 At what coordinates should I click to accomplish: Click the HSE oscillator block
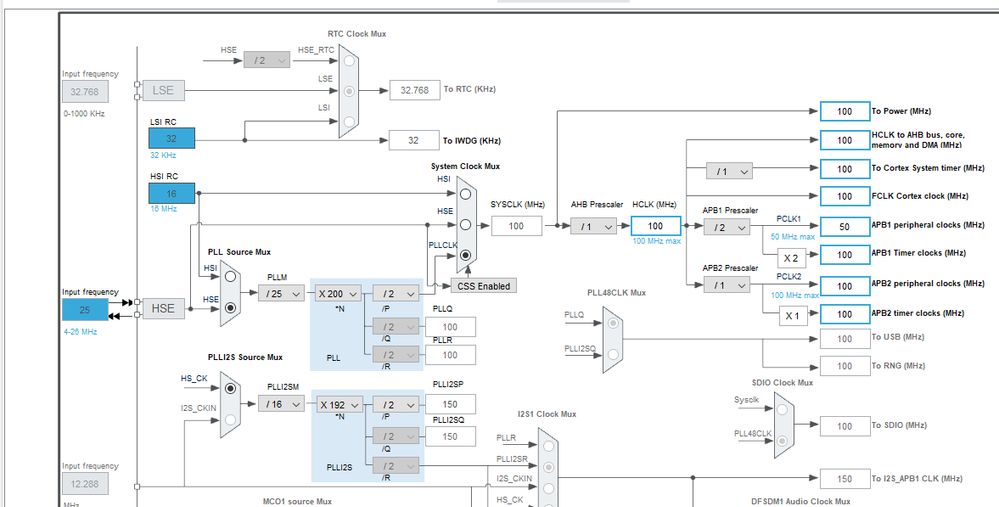(x=163, y=308)
